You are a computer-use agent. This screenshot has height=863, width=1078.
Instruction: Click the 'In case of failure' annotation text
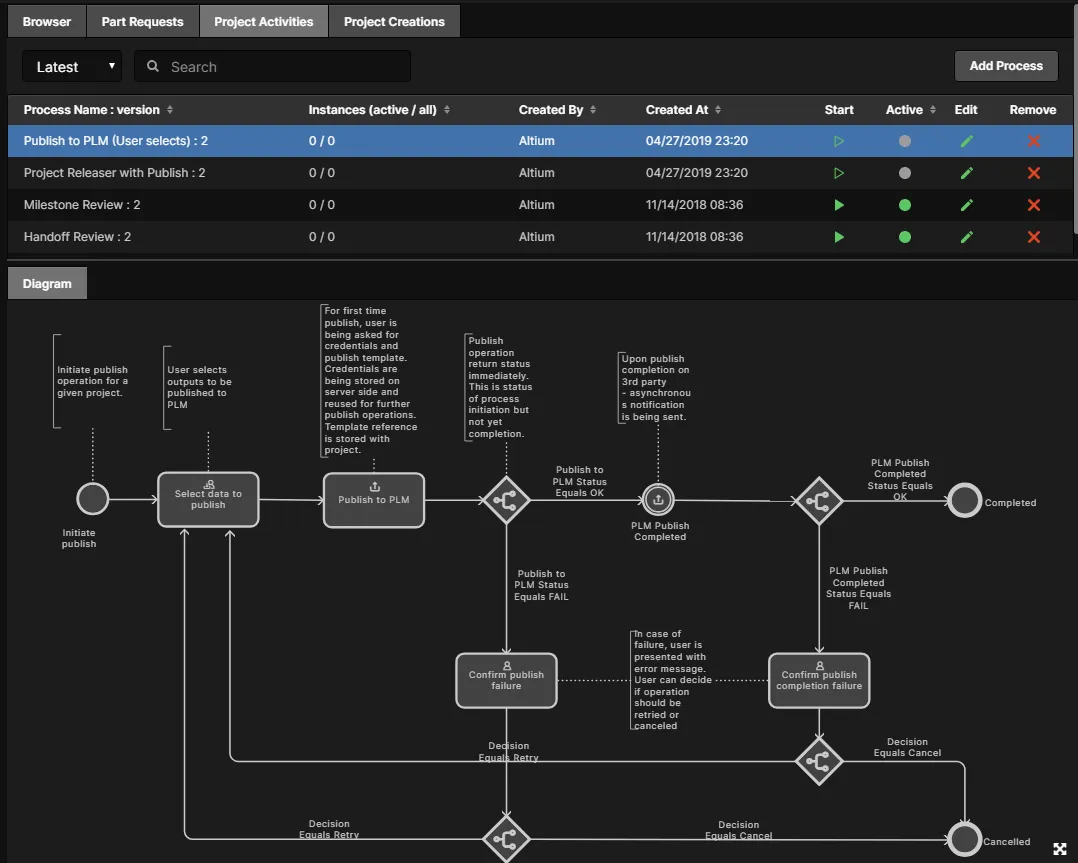[672, 679]
